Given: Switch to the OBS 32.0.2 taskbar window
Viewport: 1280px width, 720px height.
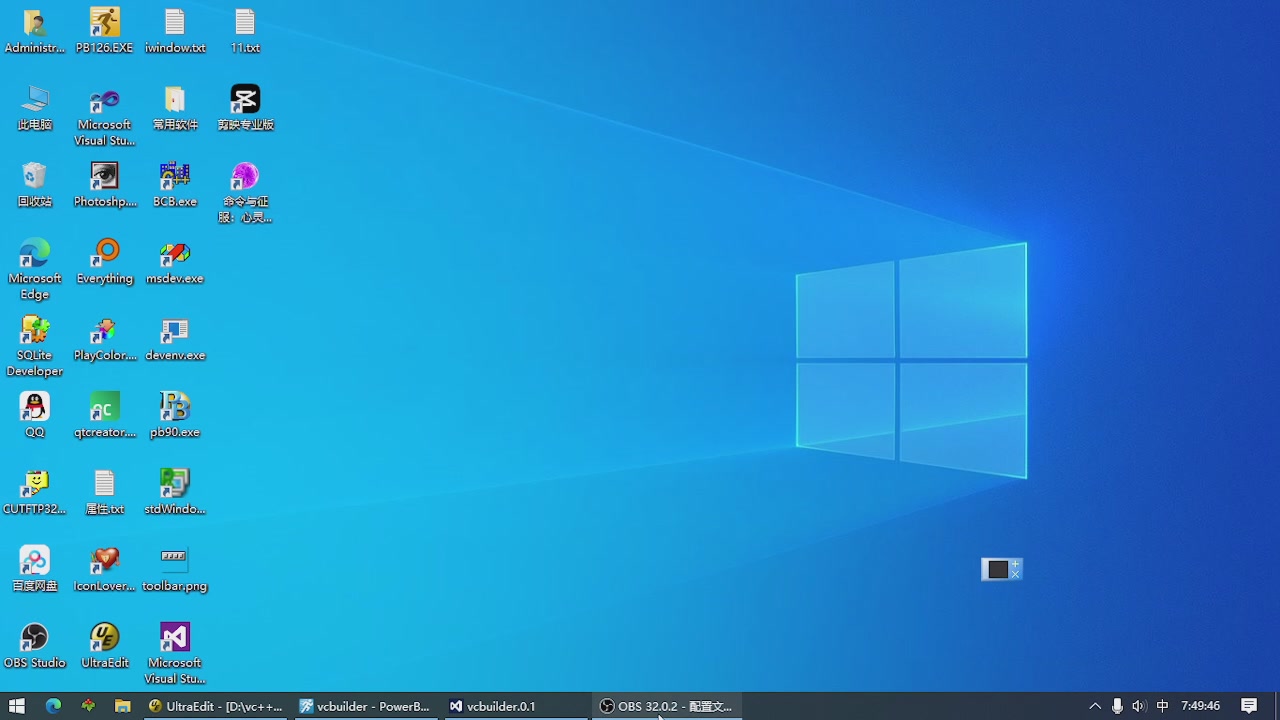Looking at the screenshot, I should point(665,706).
